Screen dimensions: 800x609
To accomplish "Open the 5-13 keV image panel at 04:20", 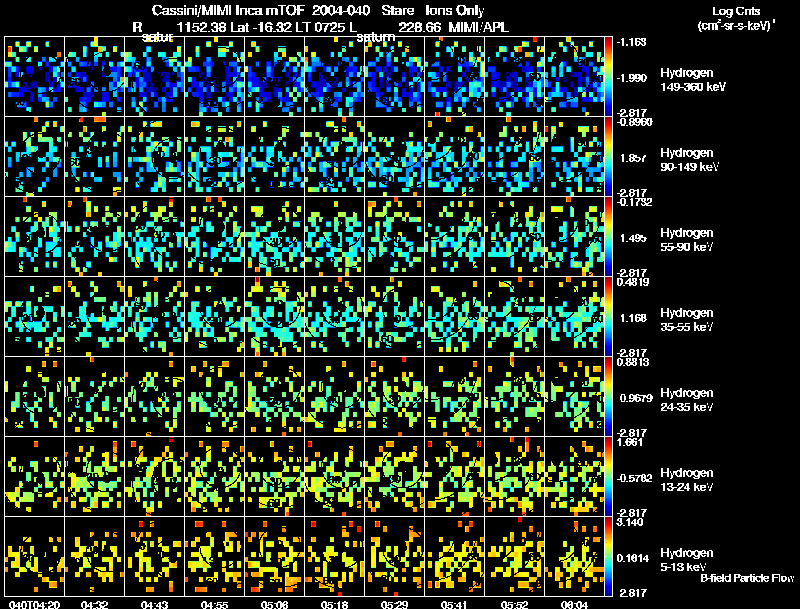I will click(x=34, y=556).
